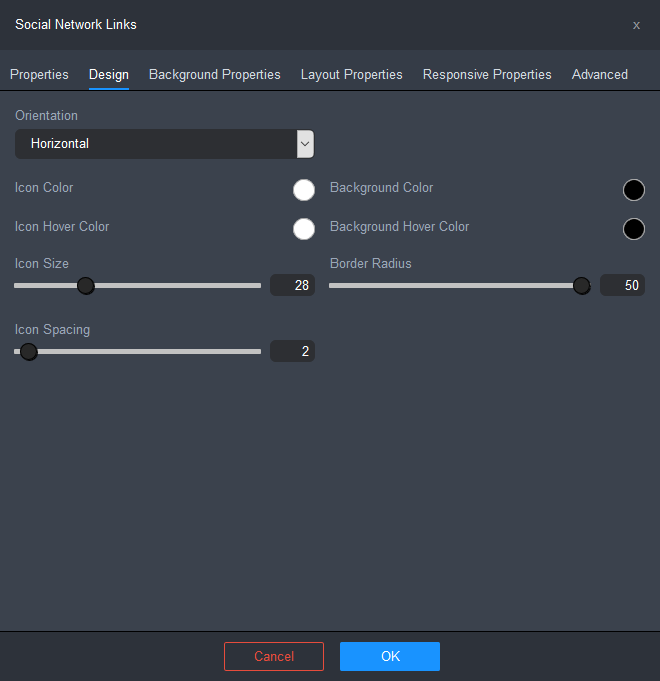Open the Icon Hover Color swatch
This screenshot has height=681, width=660.
click(304, 229)
